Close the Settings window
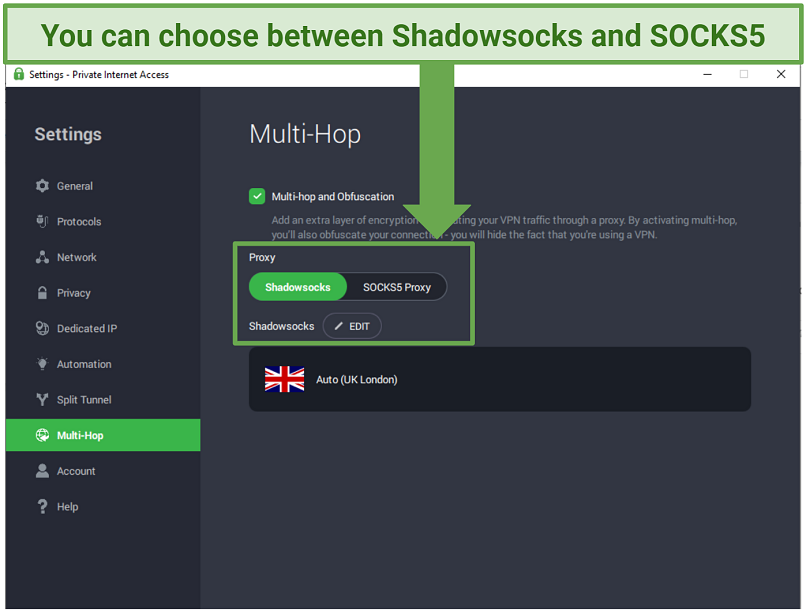Image resolution: width=806 pixels, height=613 pixels. (781, 75)
